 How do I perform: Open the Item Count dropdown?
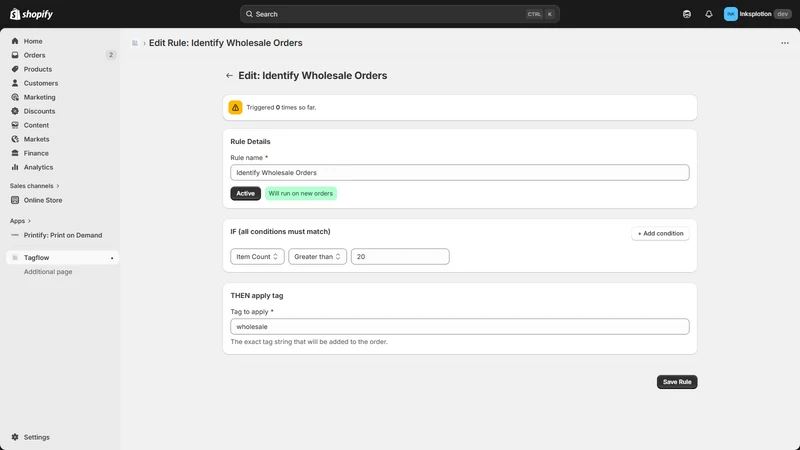(x=257, y=257)
